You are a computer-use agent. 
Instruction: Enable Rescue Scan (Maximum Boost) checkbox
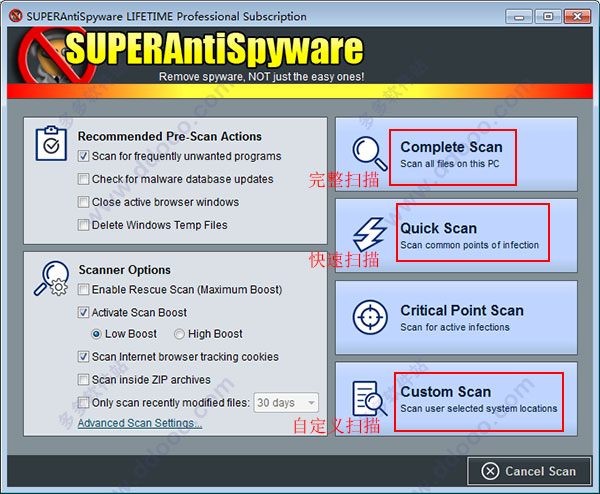83,289
